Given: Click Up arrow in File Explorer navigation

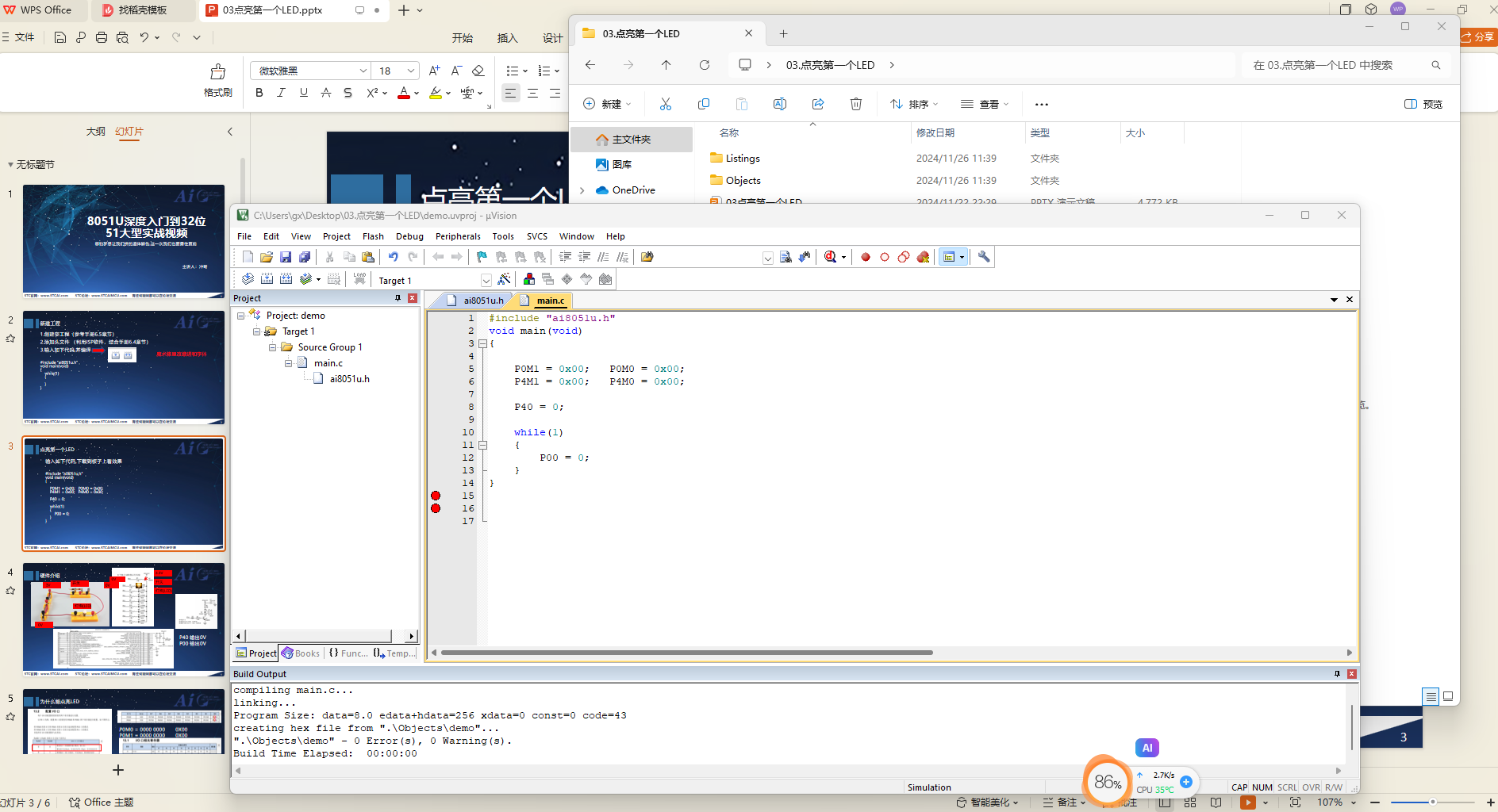Looking at the screenshot, I should (666, 65).
